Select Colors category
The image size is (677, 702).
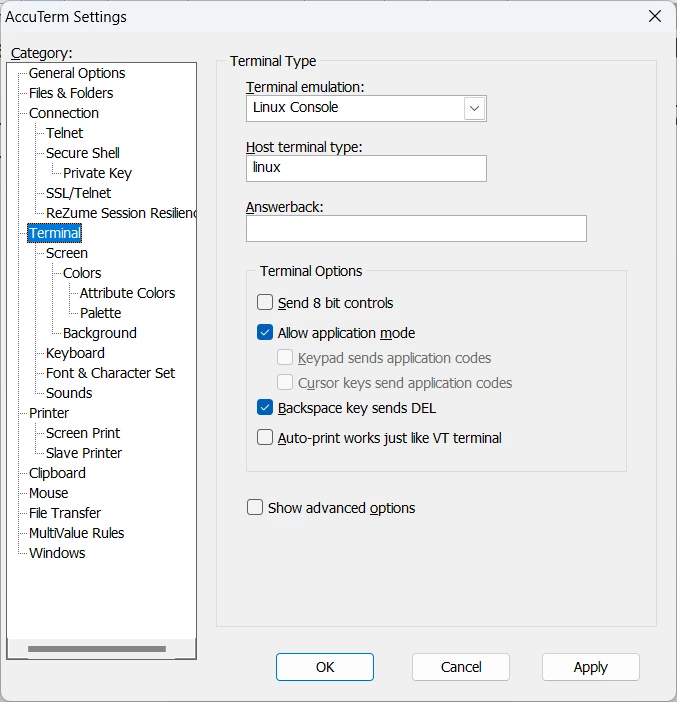point(82,273)
